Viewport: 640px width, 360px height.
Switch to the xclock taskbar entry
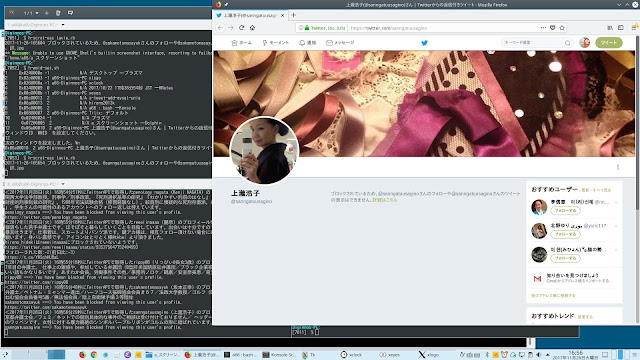[x=351, y=355]
